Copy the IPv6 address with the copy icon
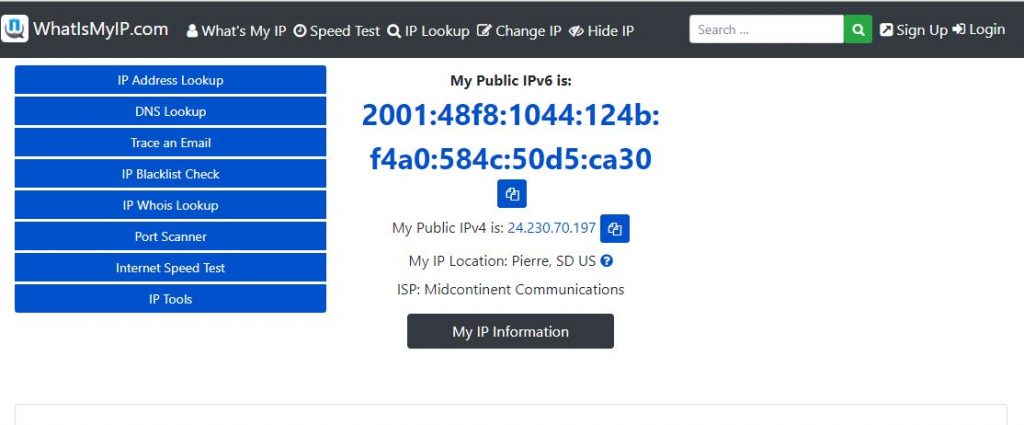The width and height of the screenshot is (1024, 425). pos(512,194)
